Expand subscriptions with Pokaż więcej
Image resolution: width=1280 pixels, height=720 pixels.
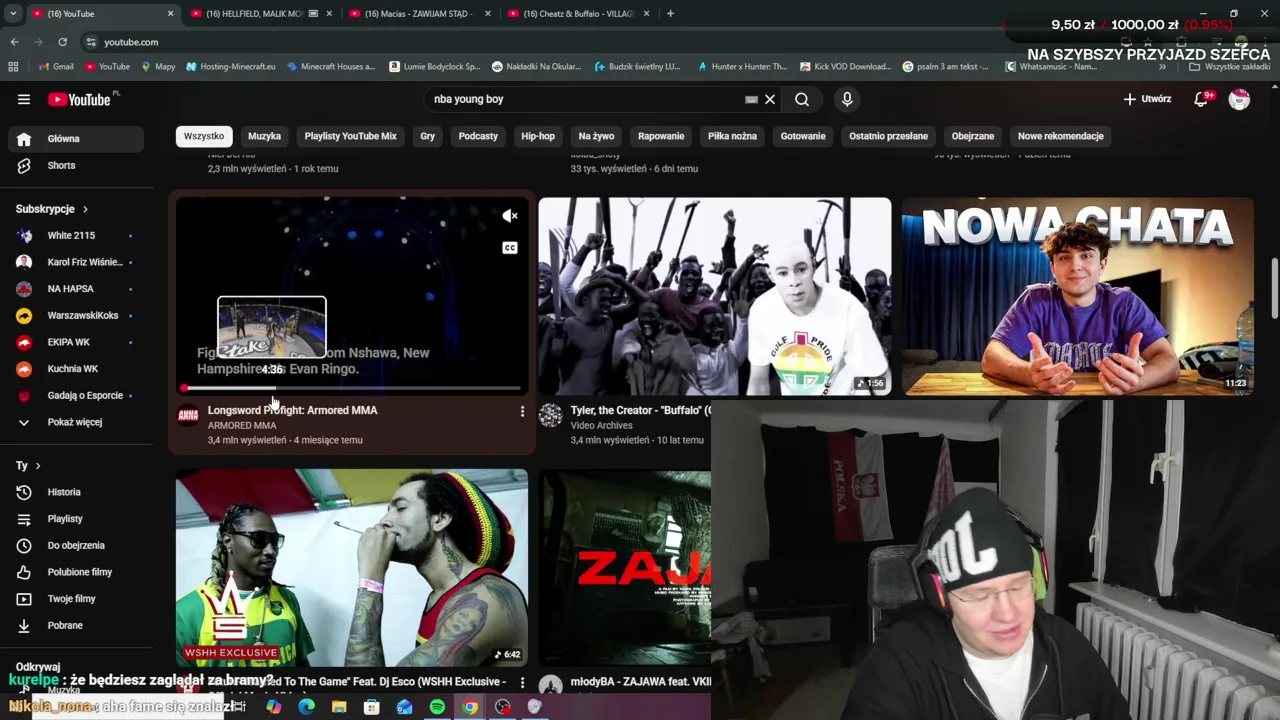tap(77, 422)
